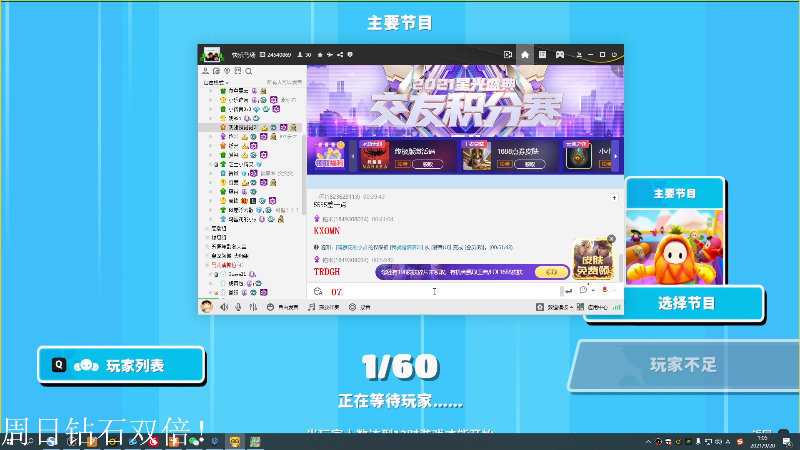Click the star favorite icon in title bar

320,55
